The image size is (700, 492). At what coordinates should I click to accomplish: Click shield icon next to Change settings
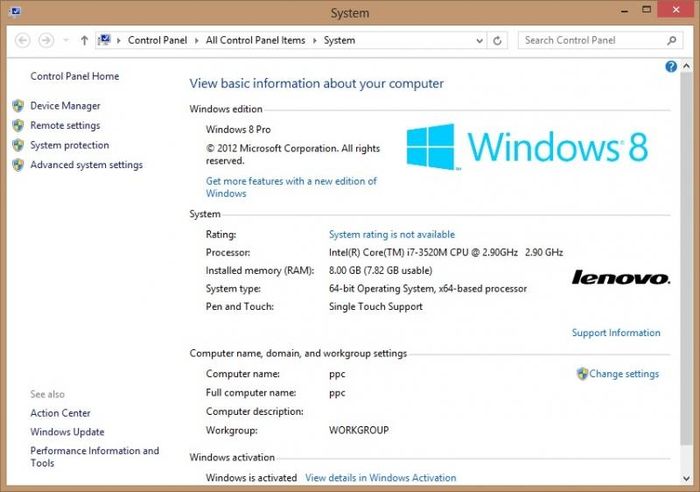tap(582, 374)
